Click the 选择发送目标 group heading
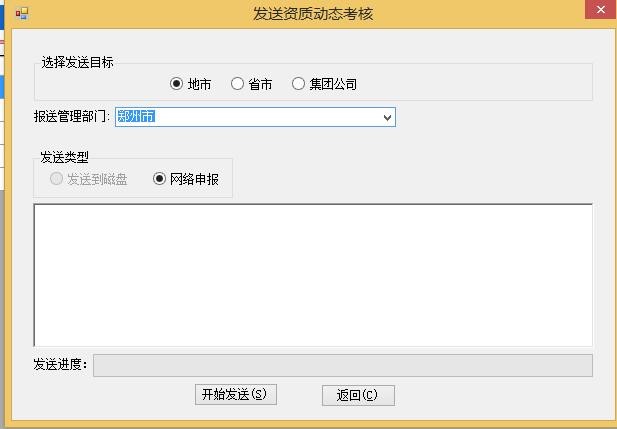 (x=77, y=62)
